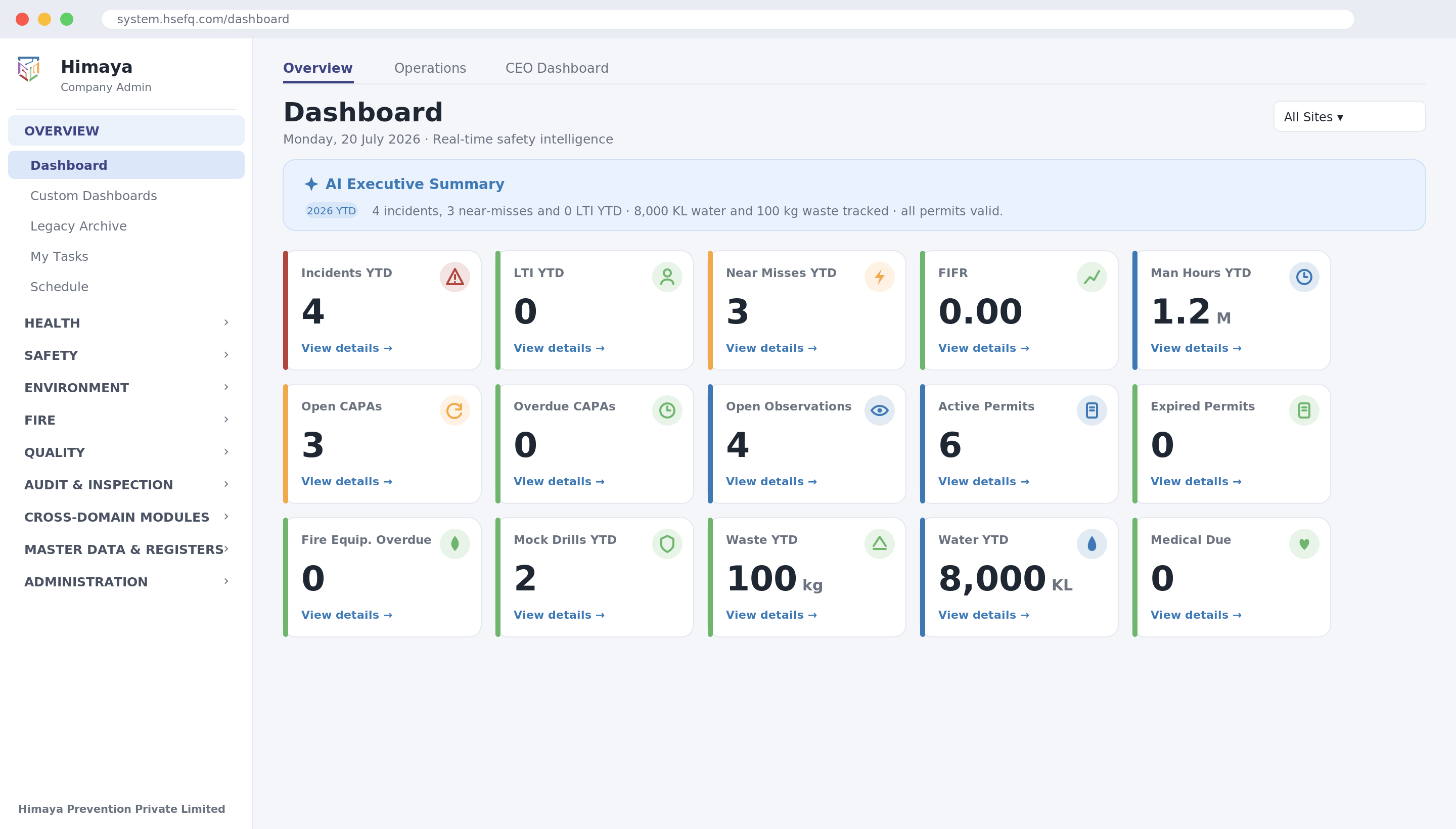The height and width of the screenshot is (829, 1456).
Task: View details for Overdue CAPAs
Action: point(559,482)
